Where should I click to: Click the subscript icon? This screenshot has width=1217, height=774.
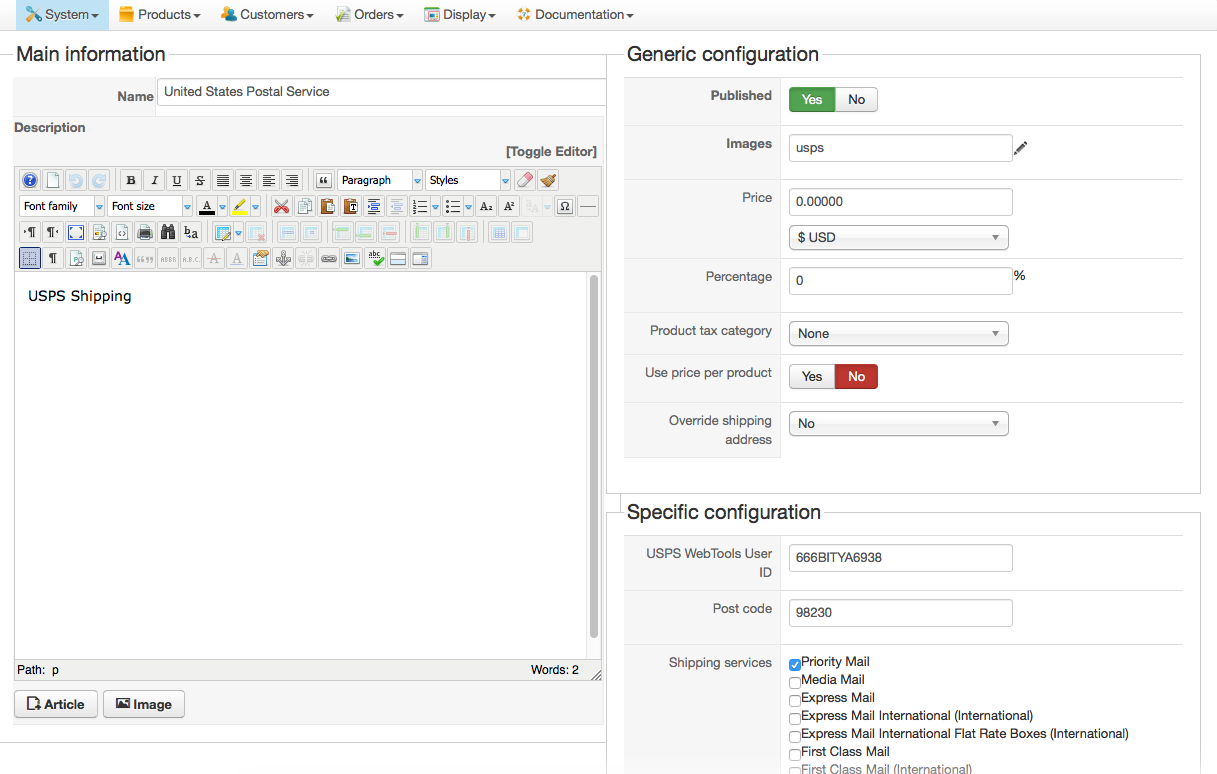[486, 207]
